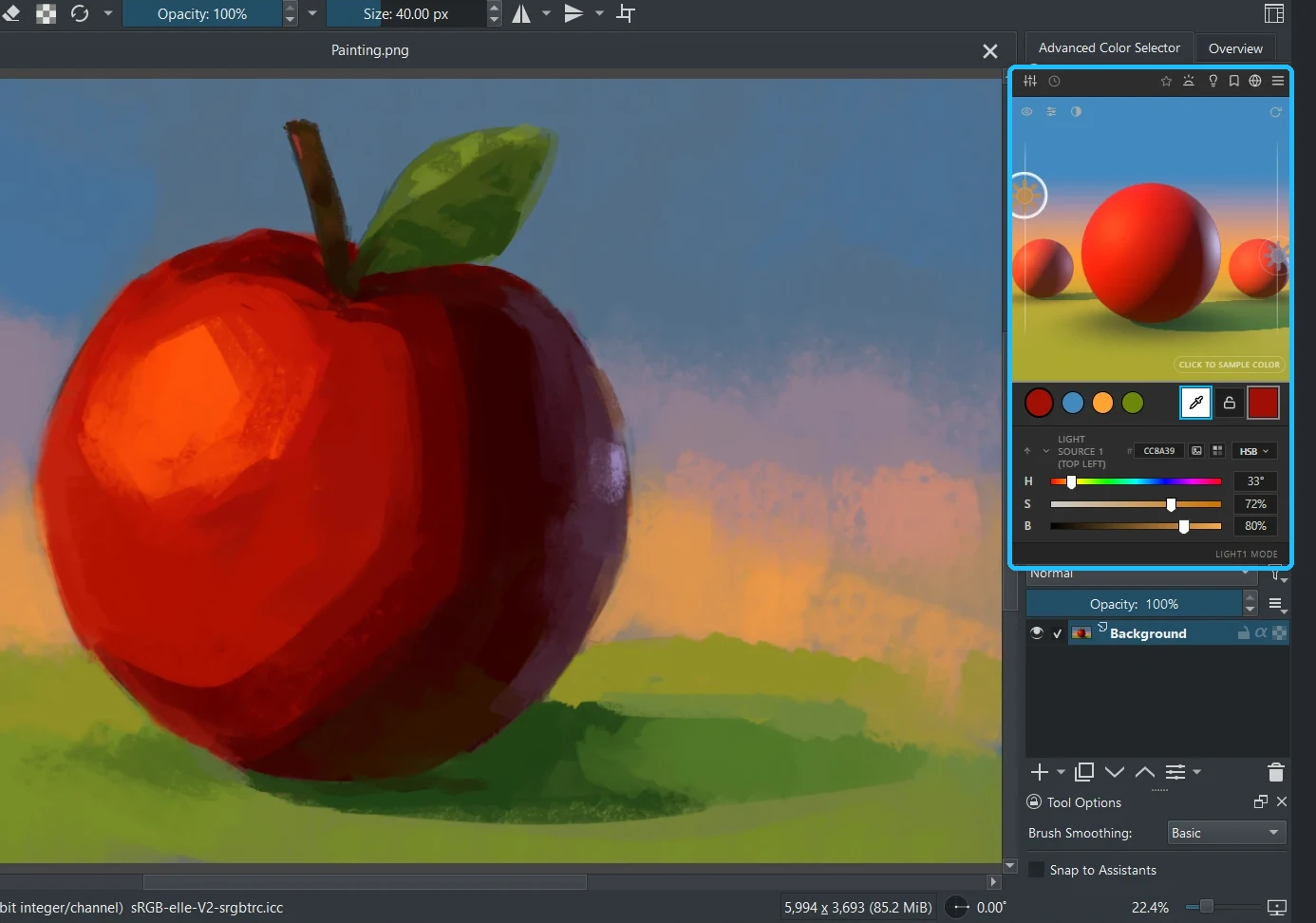Adjust the hue H slider
Image resolution: width=1316 pixels, height=923 pixels.
tap(1136, 481)
